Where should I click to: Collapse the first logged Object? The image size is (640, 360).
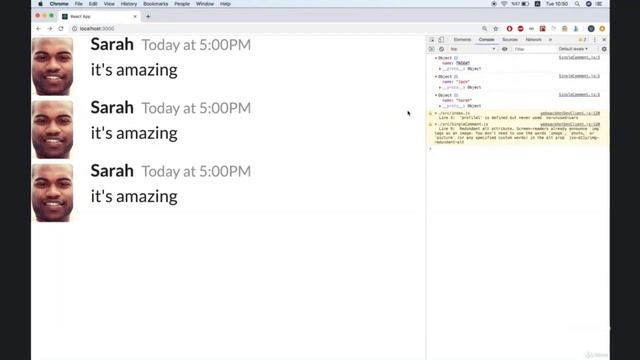(x=436, y=58)
